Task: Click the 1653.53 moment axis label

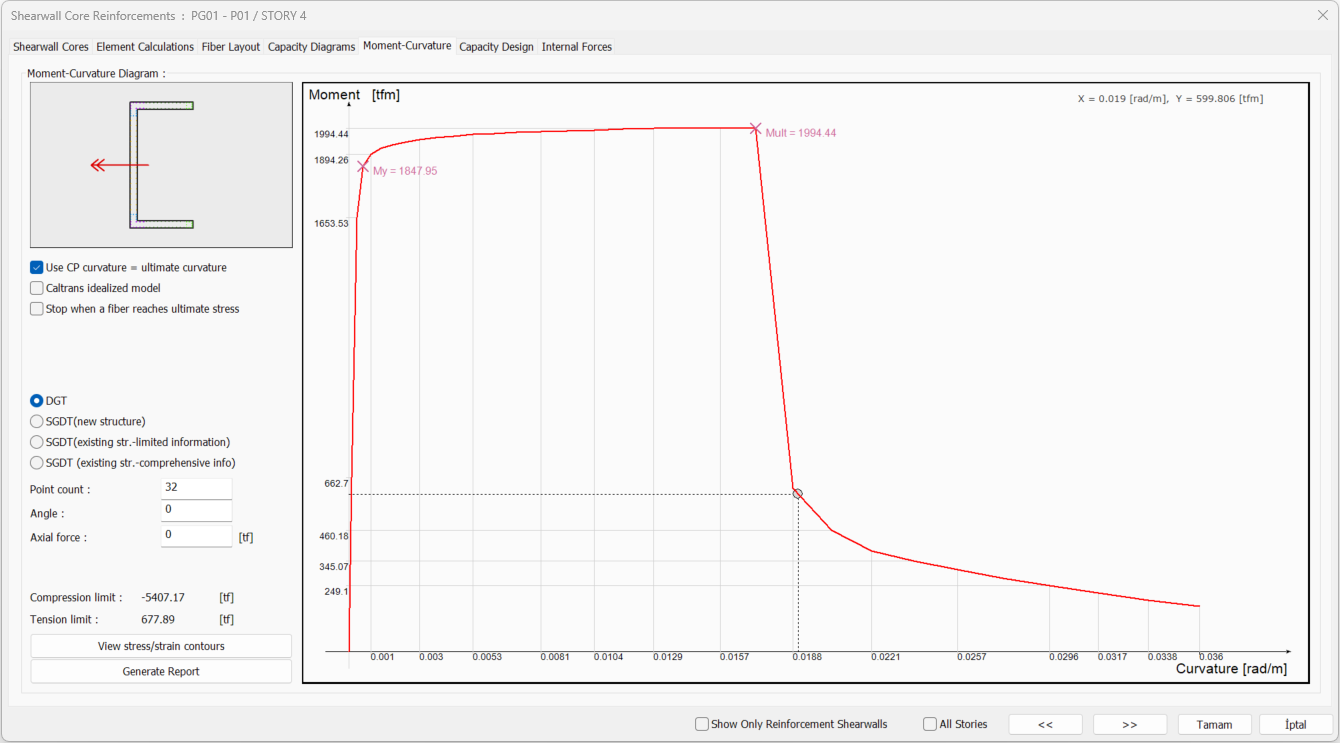Action: pos(331,223)
